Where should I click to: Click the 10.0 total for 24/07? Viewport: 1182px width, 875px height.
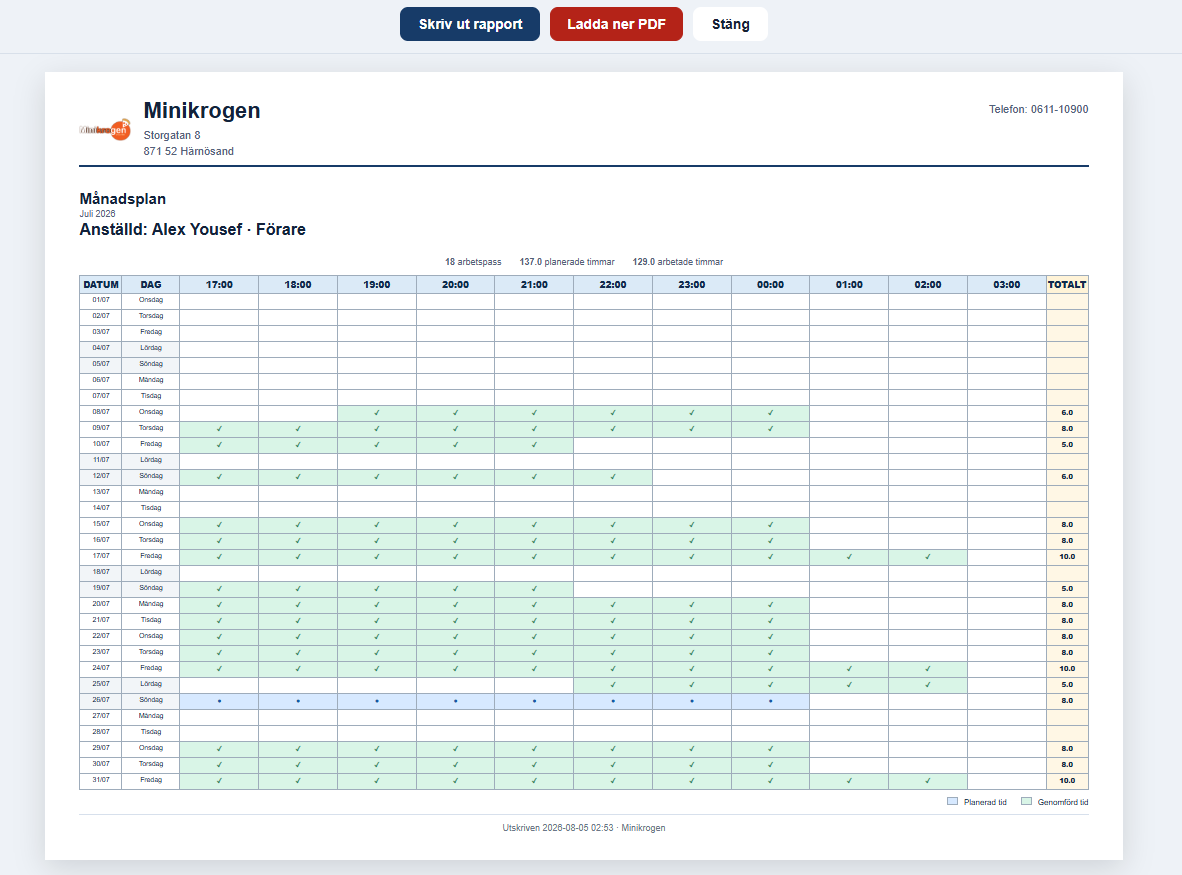(x=1067, y=668)
